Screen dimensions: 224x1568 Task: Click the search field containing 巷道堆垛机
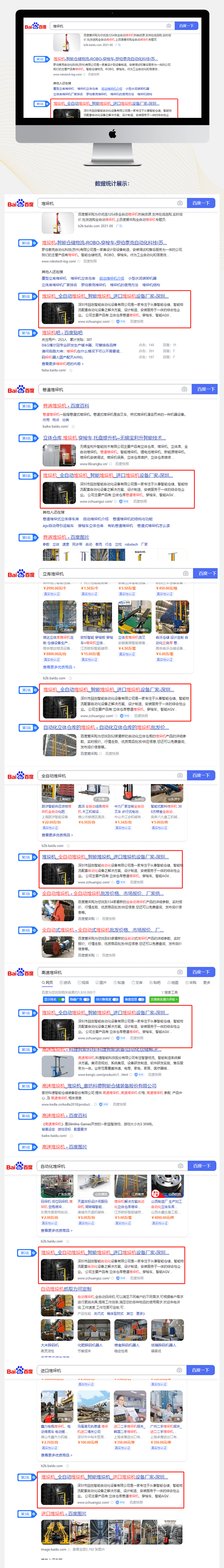115,389
